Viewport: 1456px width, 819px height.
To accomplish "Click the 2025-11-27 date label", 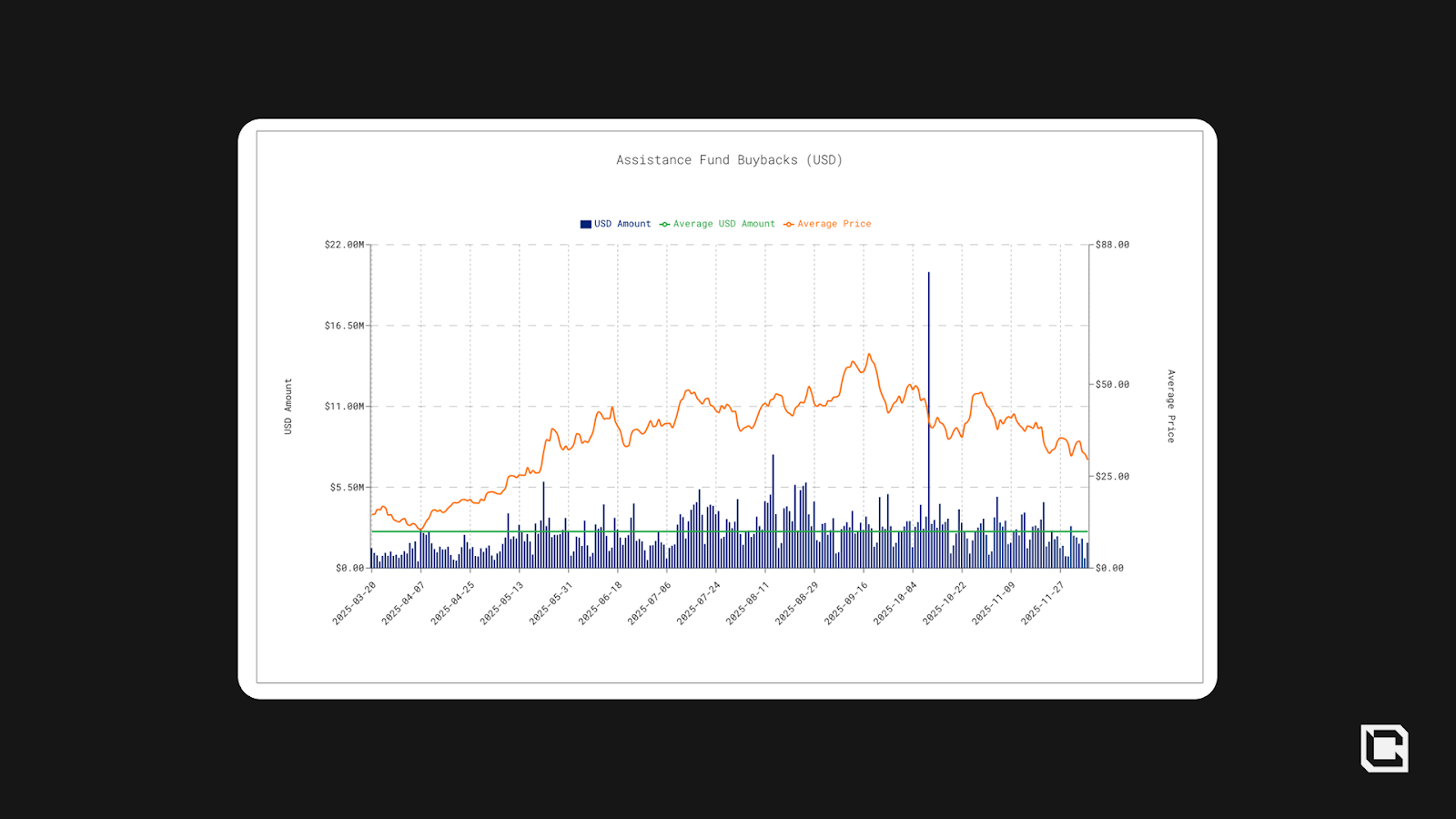I will click(1043, 603).
